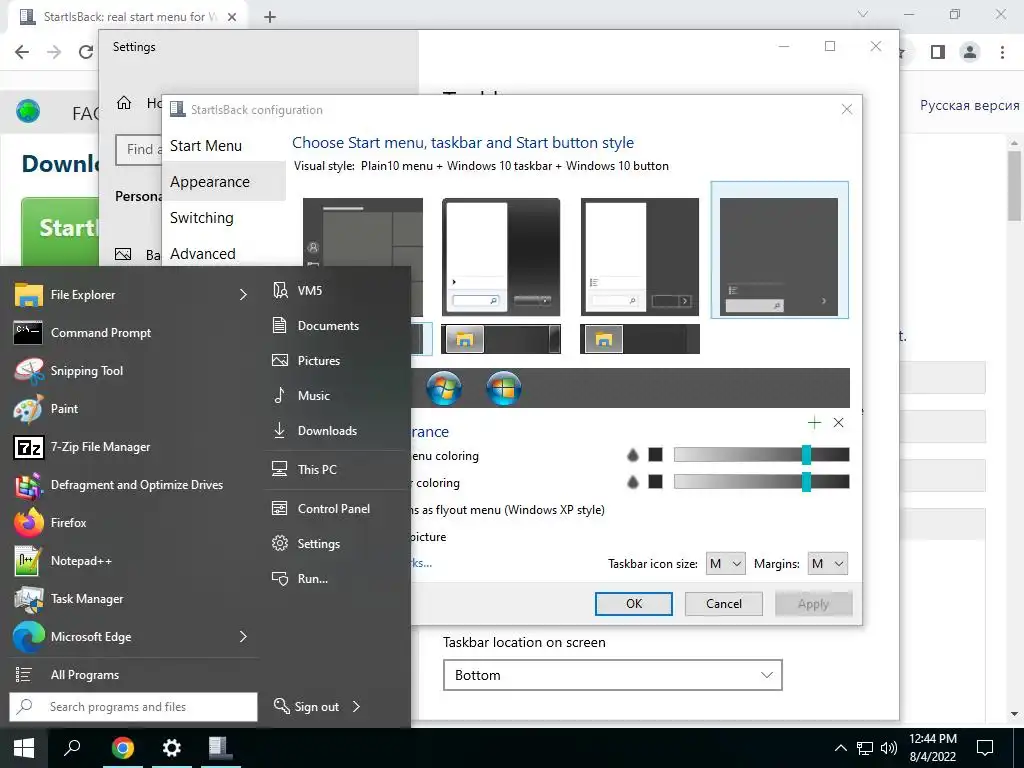Pick taskbar coloring black swatch
The width and height of the screenshot is (1024, 768).
point(656,482)
